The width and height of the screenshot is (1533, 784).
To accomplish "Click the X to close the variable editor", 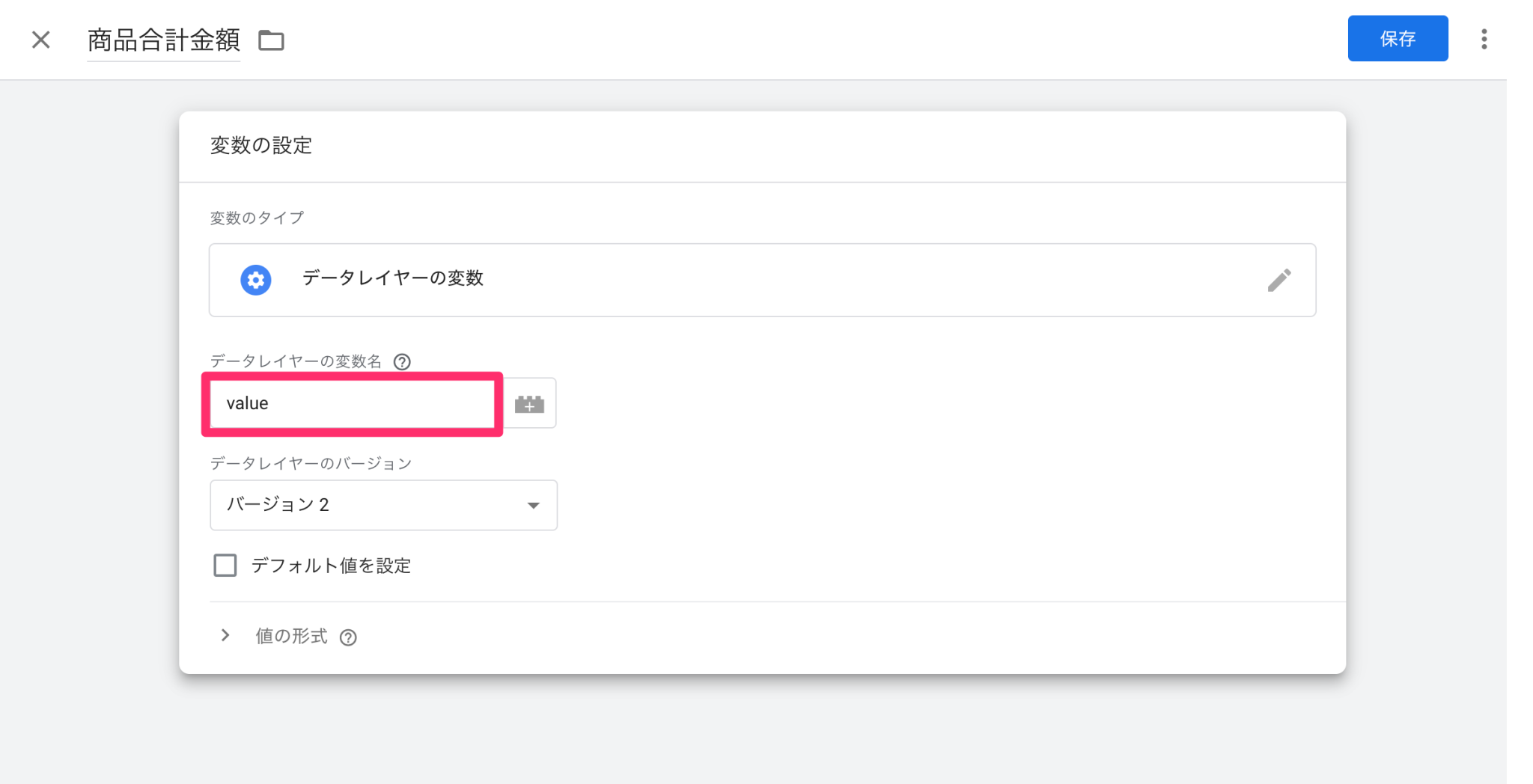I will click(40, 40).
